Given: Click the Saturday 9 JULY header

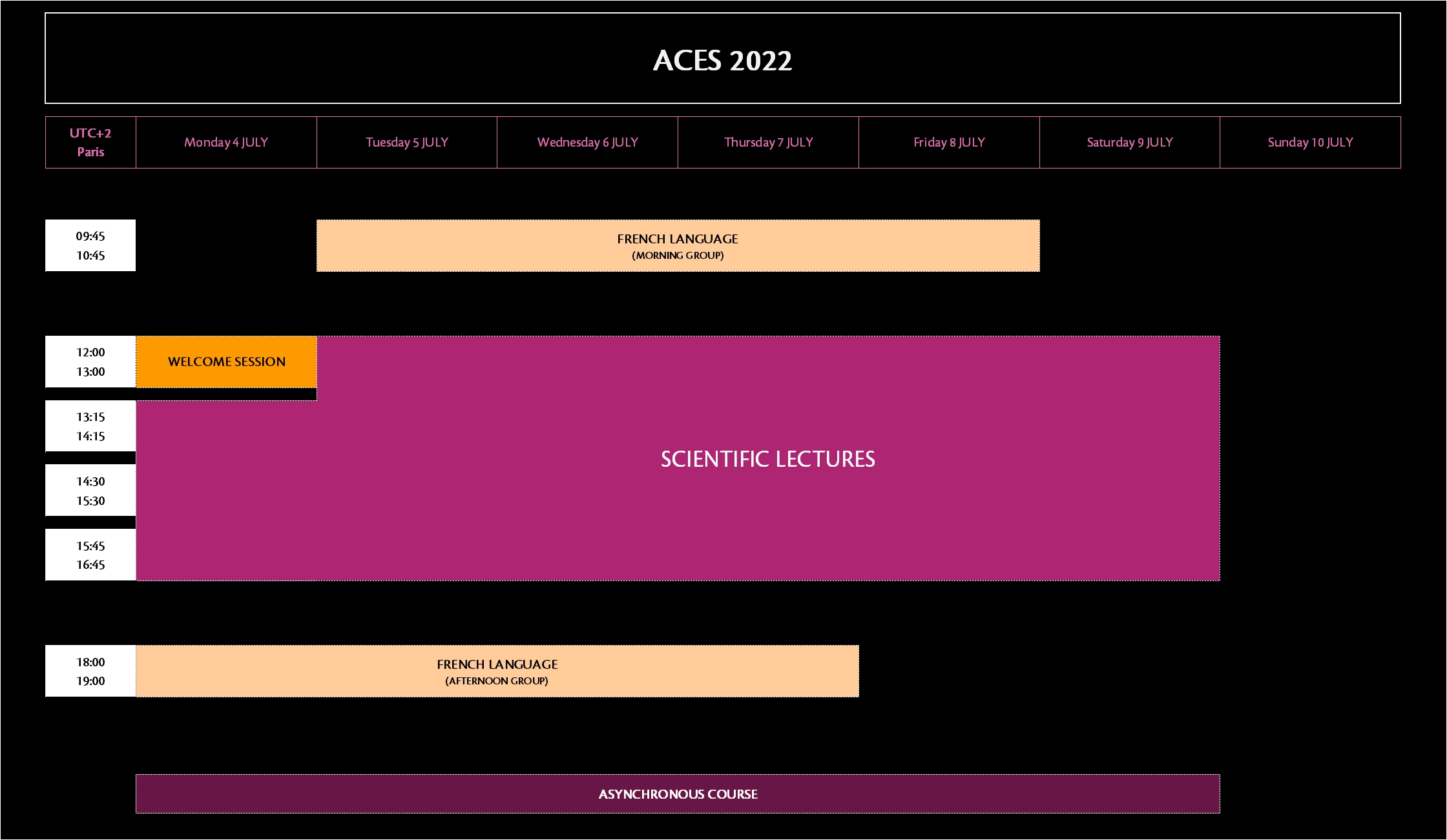Looking at the screenshot, I should pyautogui.click(x=1129, y=143).
